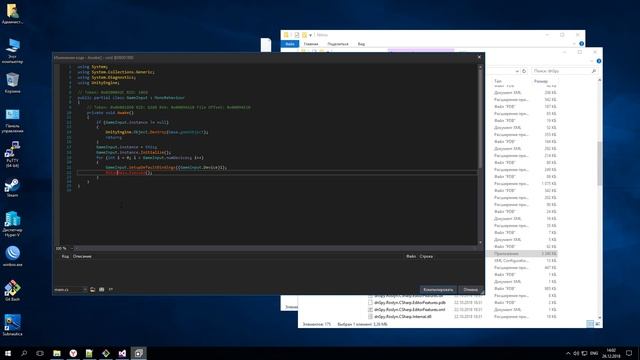
Task: Click the middle icon right of main.cs dropdown
Action: point(102,289)
